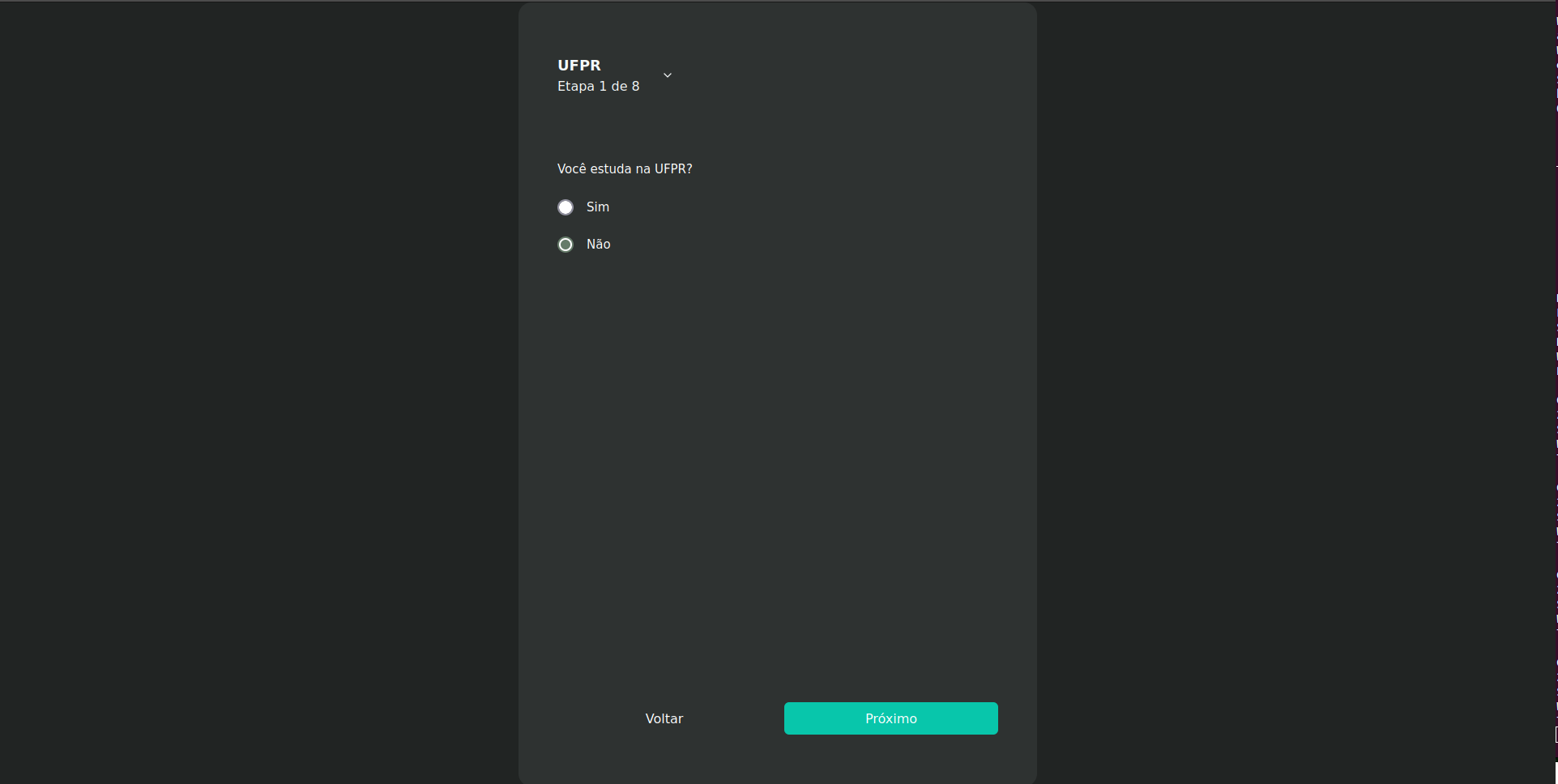Image resolution: width=1558 pixels, height=784 pixels.
Task: Click the UFPR heading title
Action: point(579,66)
